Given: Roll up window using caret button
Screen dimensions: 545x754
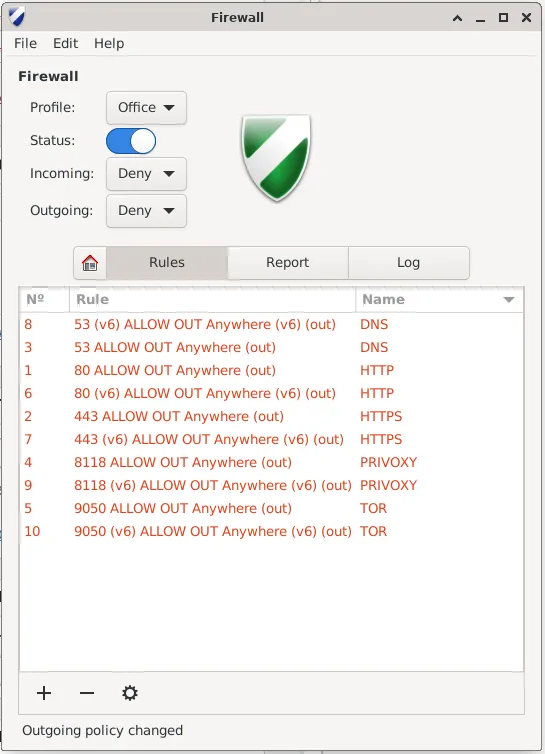Looking at the screenshot, I should point(457,18).
